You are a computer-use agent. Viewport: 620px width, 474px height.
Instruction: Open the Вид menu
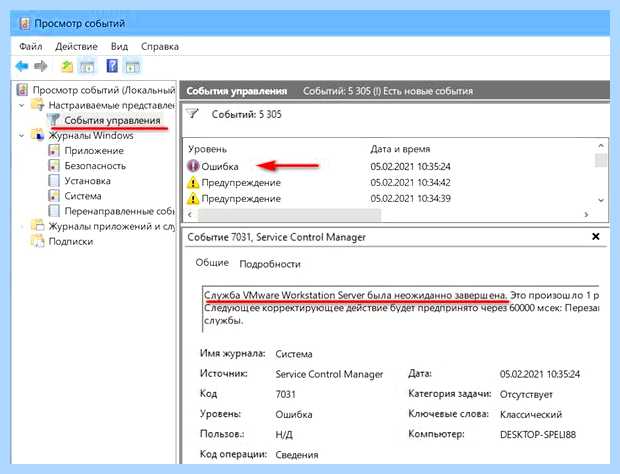119,46
